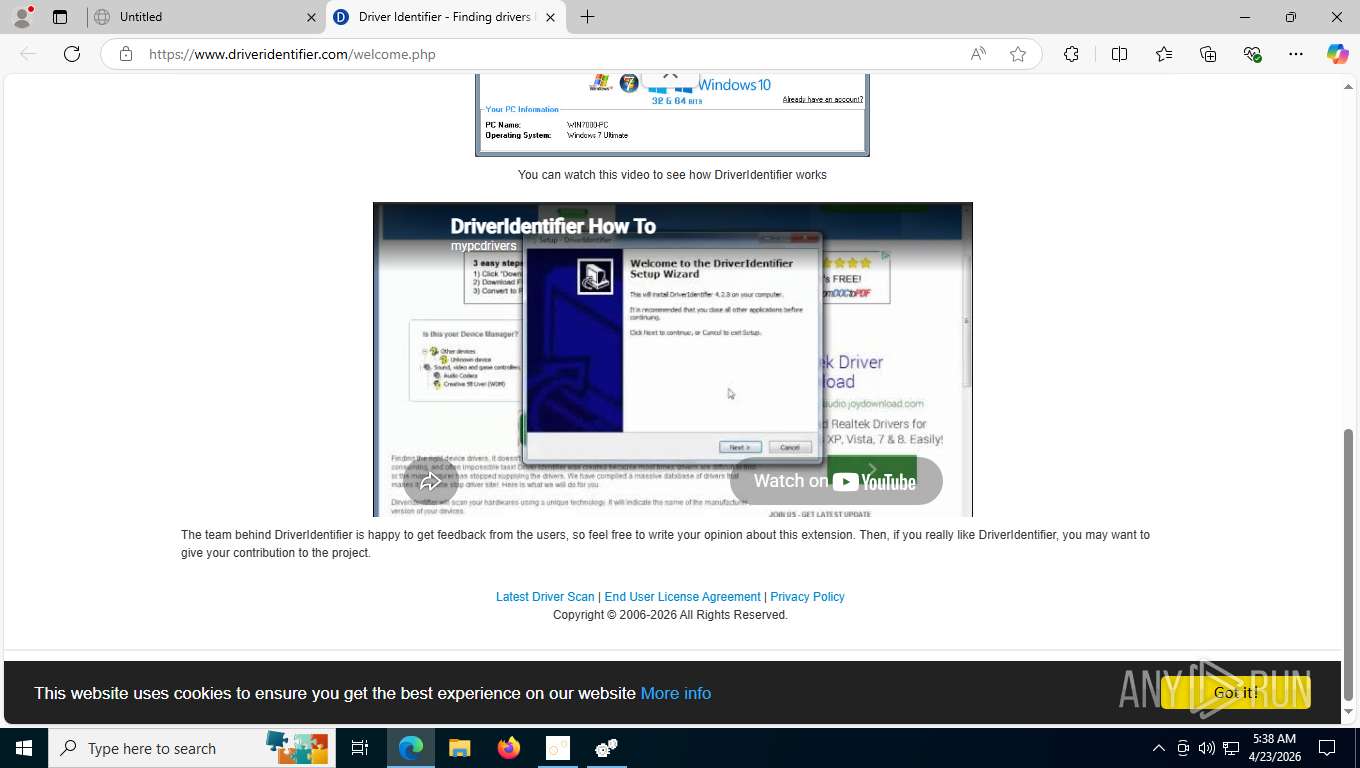
Task: View site information lock icon
Action: tap(126, 54)
